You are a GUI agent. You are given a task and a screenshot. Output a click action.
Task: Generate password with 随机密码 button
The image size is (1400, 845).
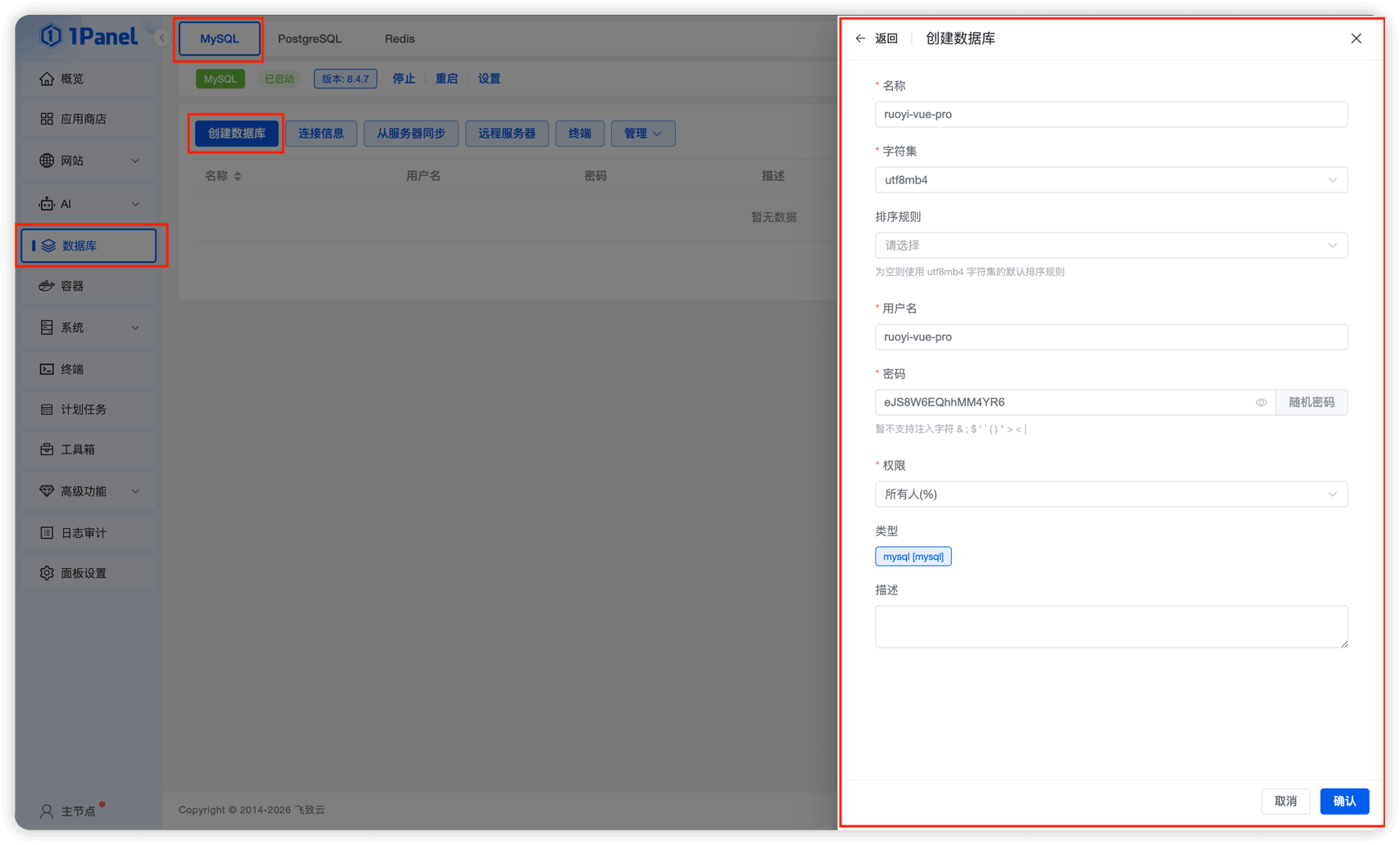[x=1311, y=403]
